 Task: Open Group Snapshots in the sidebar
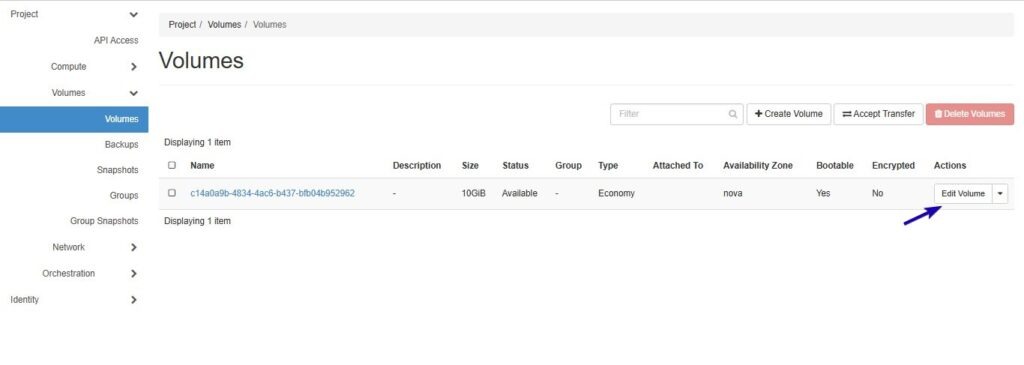pyautogui.click(x=104, y=221)
